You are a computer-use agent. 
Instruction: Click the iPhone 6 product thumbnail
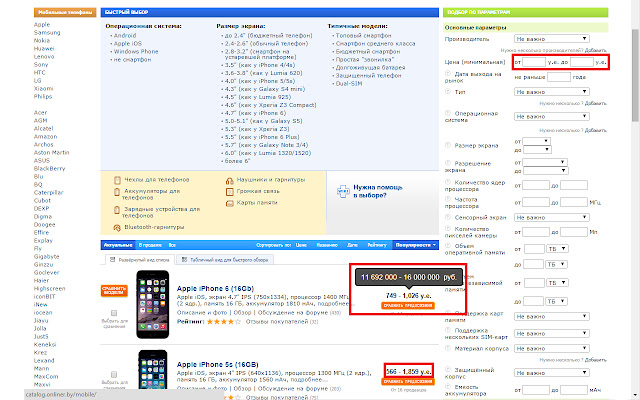(x=153, y=304)
